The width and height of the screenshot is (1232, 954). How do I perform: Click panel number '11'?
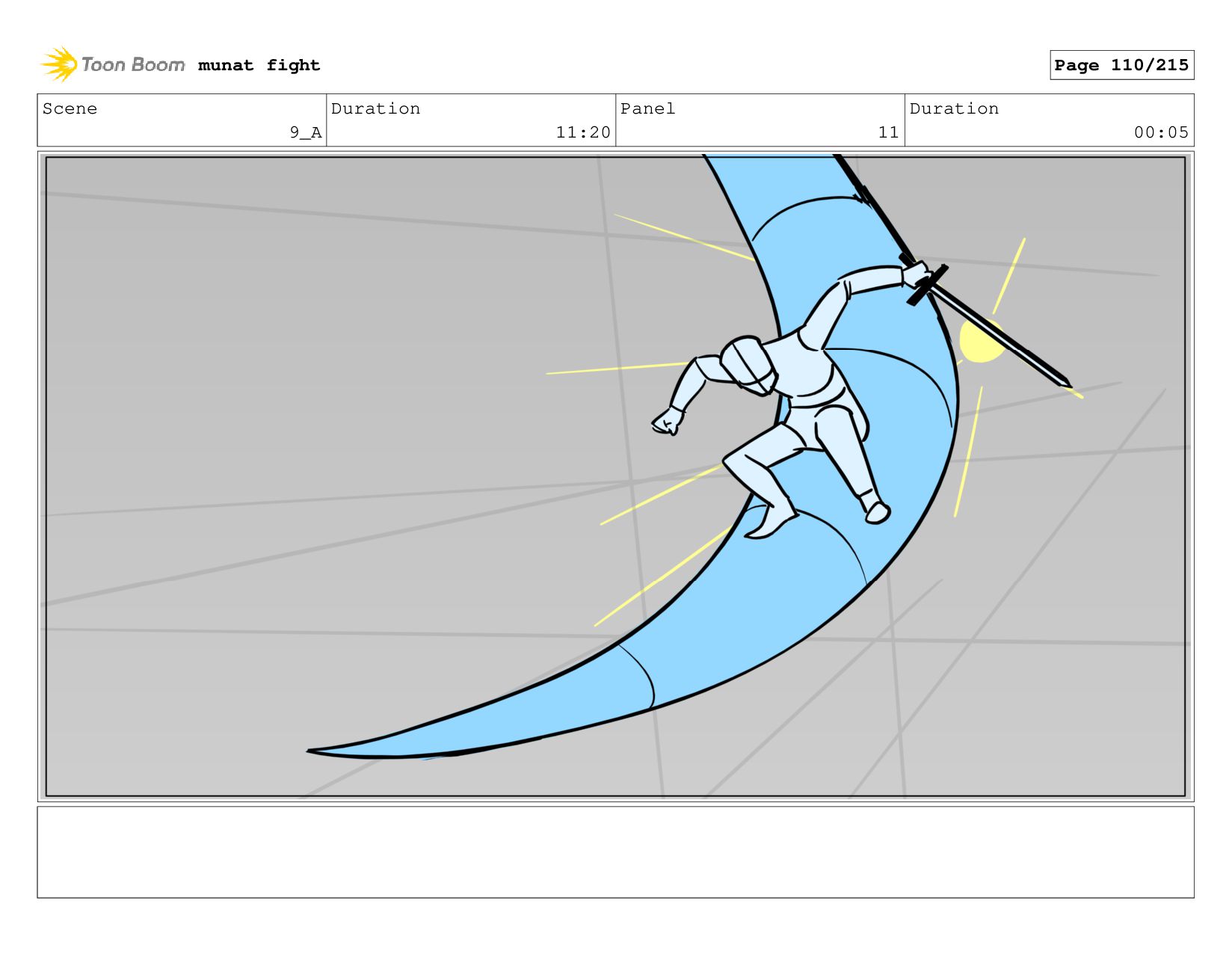(888, 132)
